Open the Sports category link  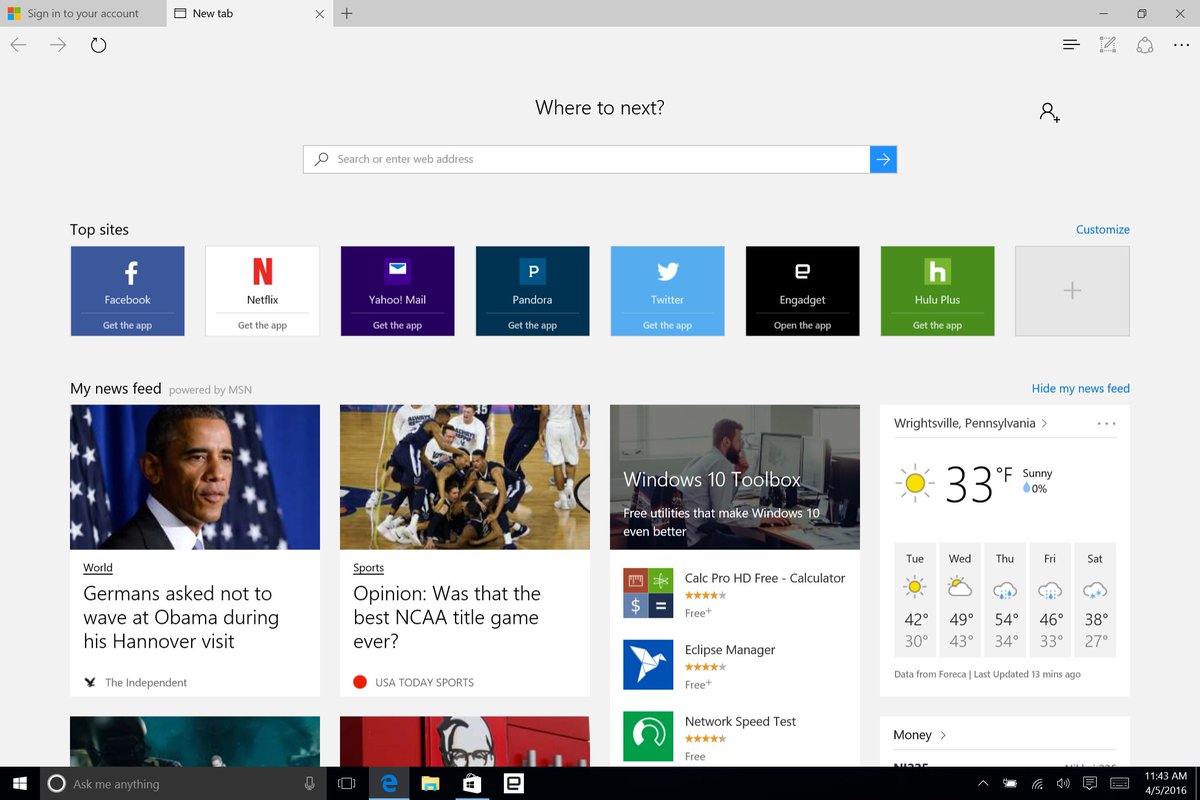[368, 568]
